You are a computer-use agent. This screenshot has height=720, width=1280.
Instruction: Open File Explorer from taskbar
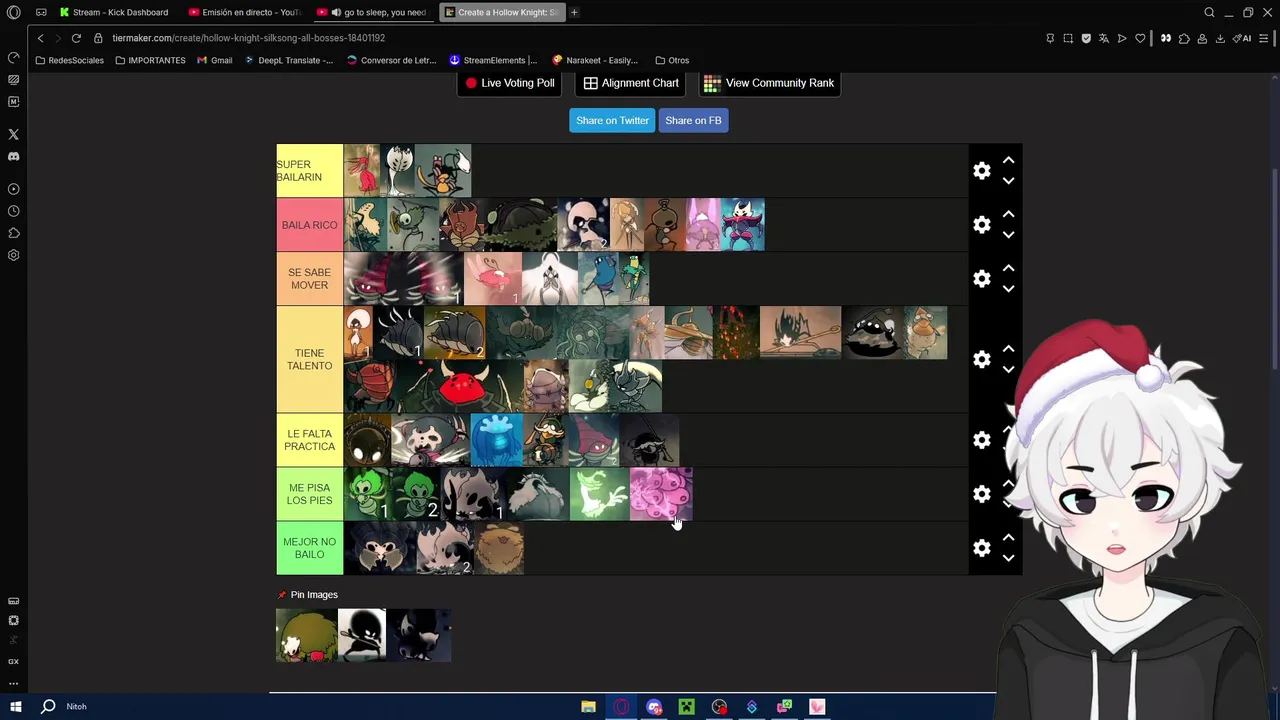pyautogui.click(x=588, y=707)
